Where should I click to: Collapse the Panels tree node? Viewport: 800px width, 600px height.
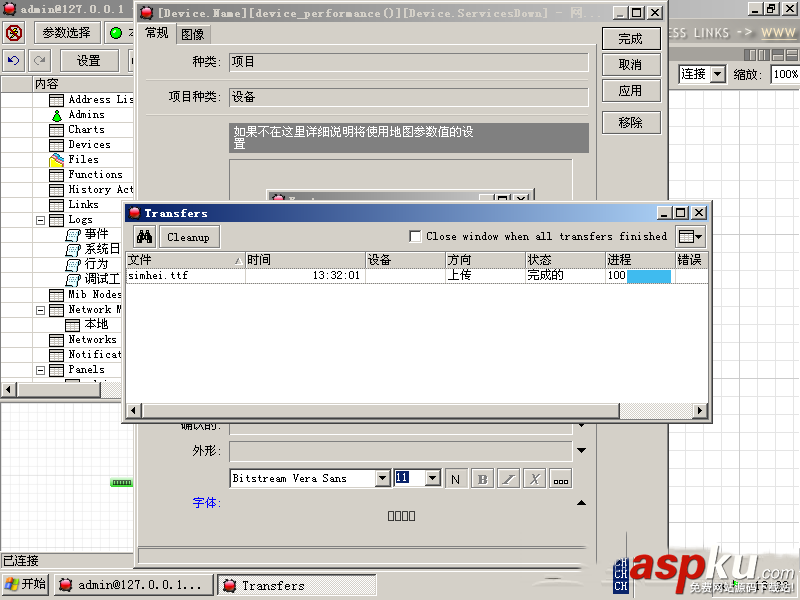tap(40, 370)
